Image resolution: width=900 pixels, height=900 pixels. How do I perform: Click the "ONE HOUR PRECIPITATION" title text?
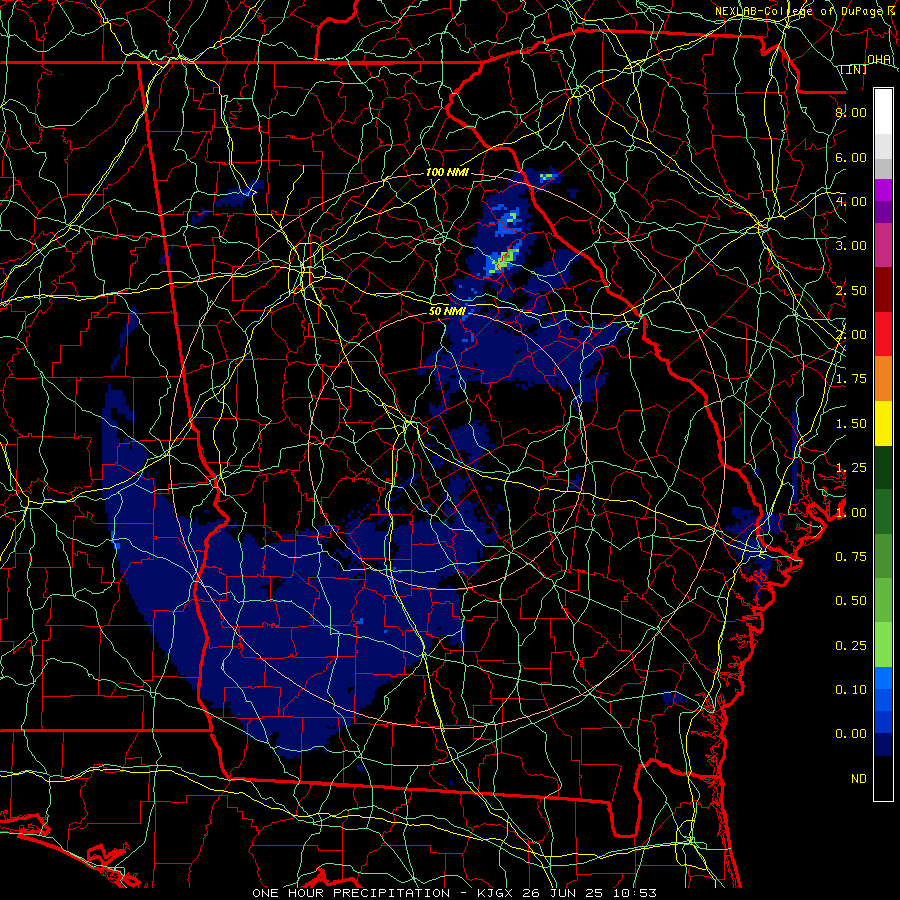[x=351, y=893]
